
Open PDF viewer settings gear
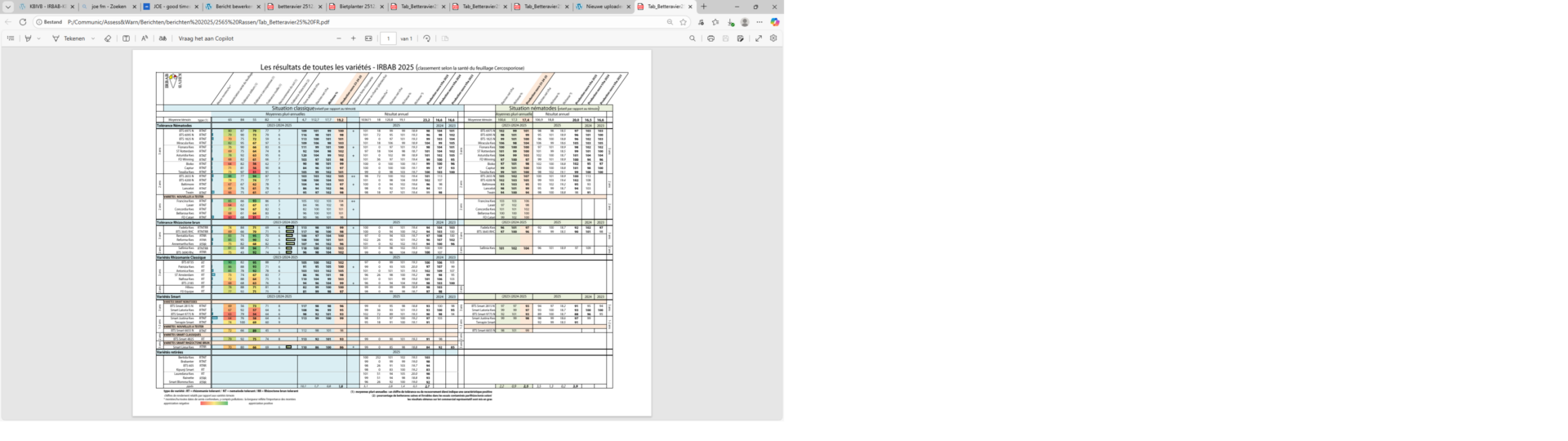click(773, 38)
